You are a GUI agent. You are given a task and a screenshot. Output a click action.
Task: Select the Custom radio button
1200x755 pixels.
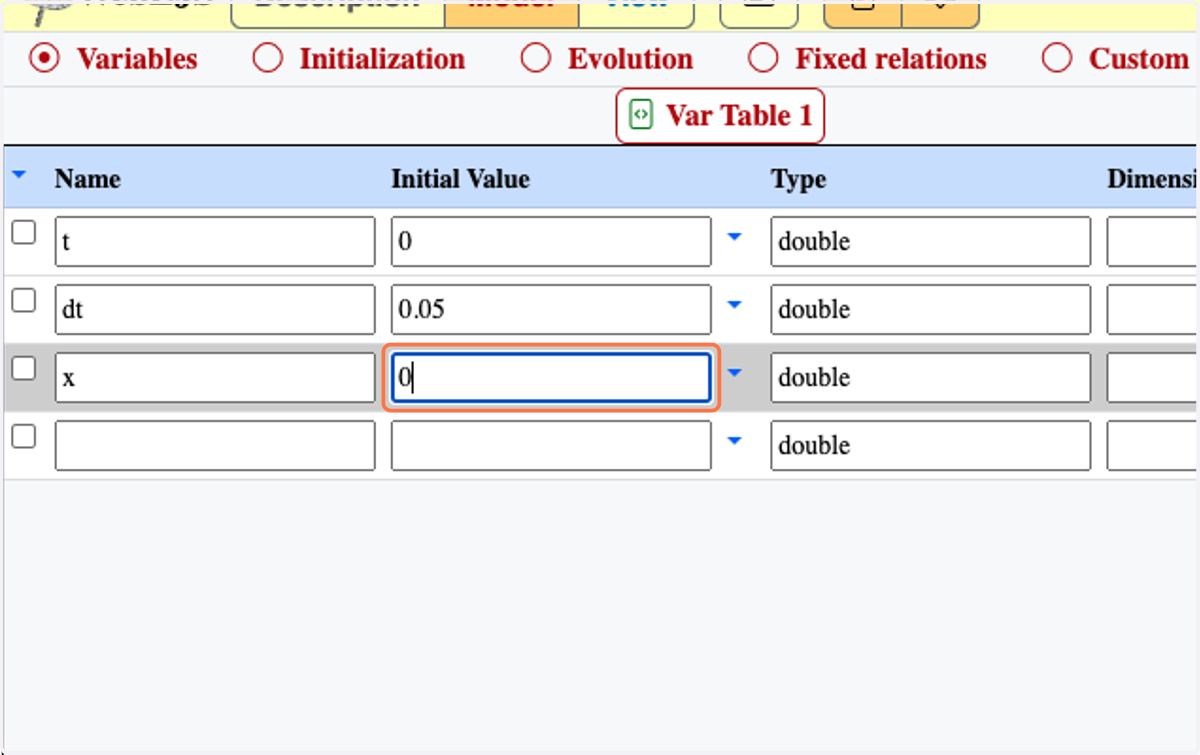[1057, 59]
